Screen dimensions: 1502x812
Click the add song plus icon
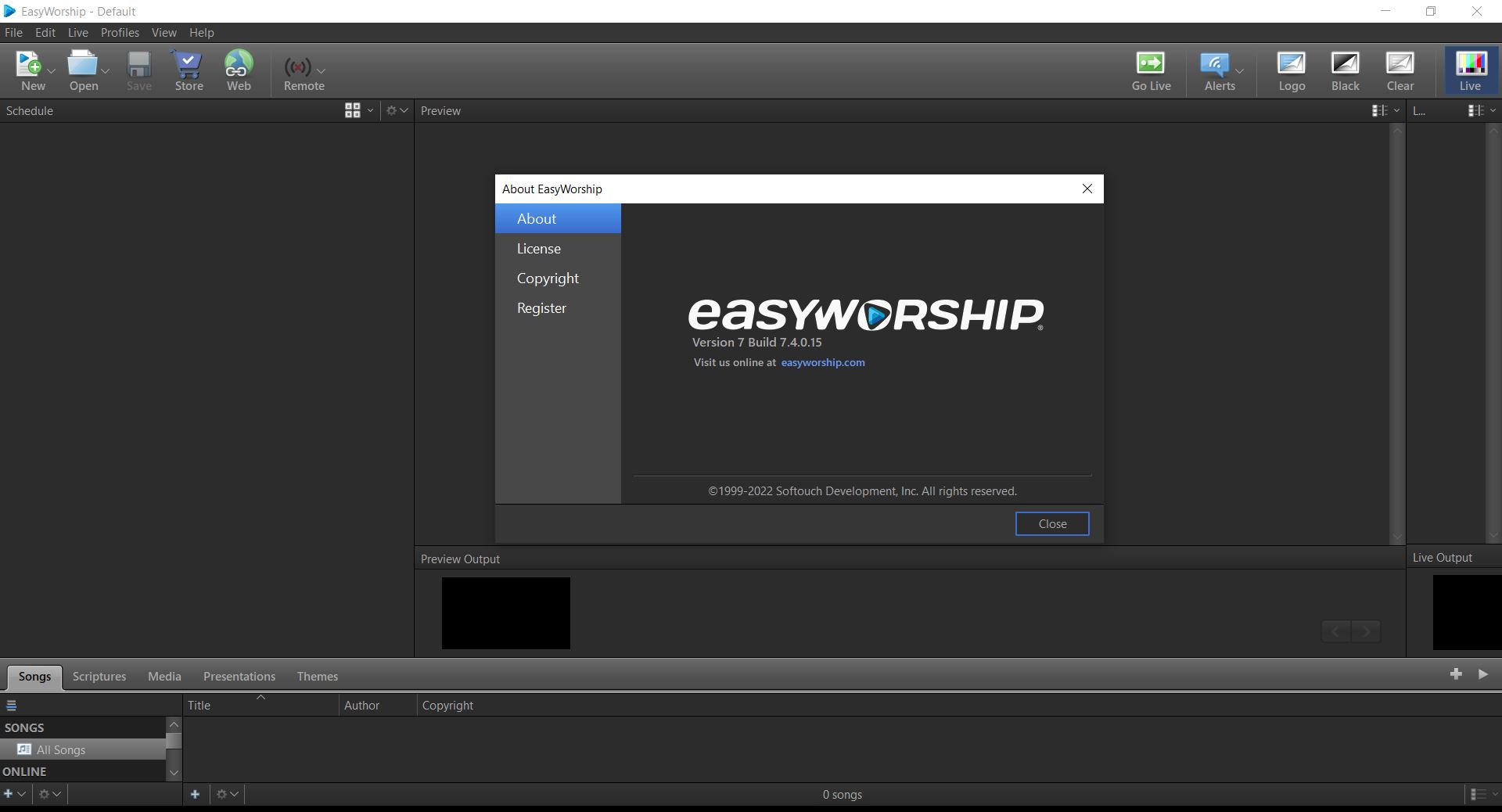click(x=196, y=794)
